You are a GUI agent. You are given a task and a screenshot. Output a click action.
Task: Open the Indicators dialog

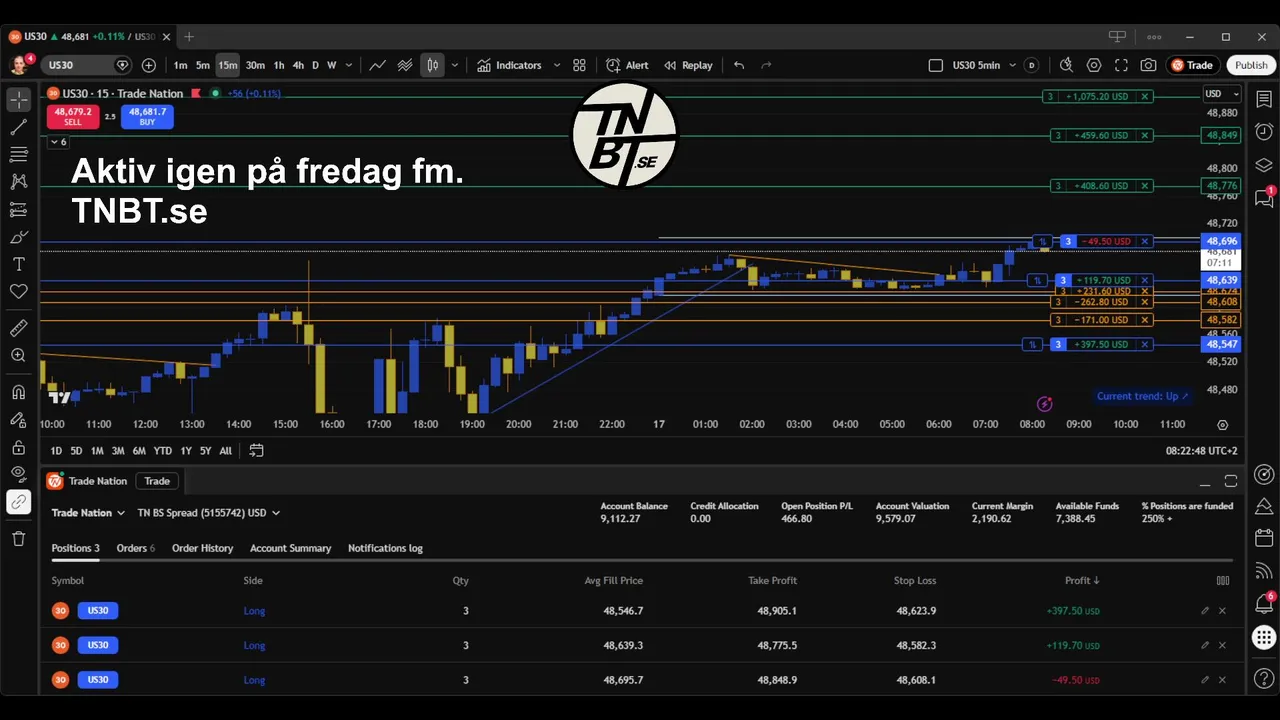tap(509, 65)
